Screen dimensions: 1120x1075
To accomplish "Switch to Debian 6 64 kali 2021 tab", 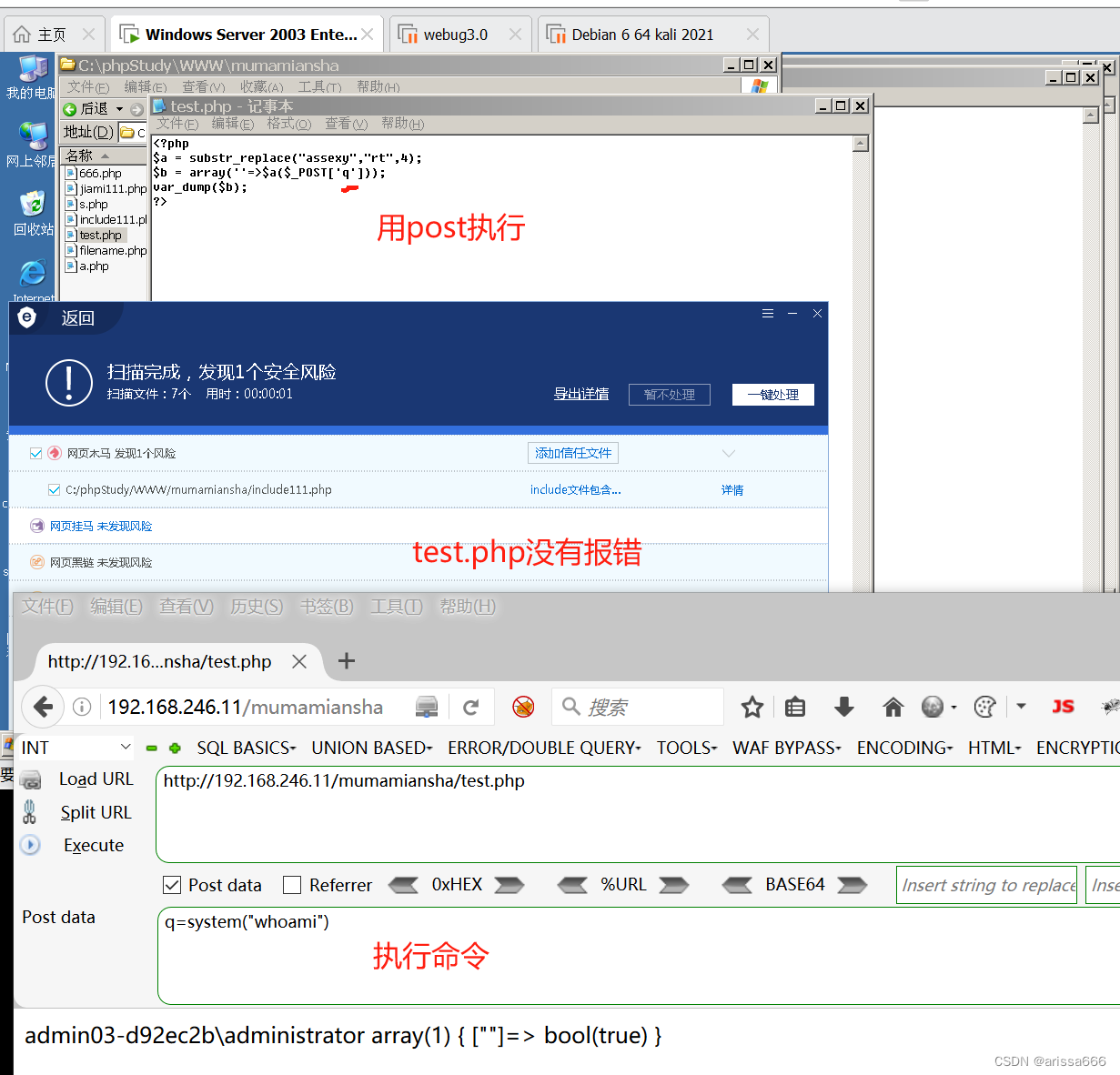I will pyautogui.click(x=651, y=35).
